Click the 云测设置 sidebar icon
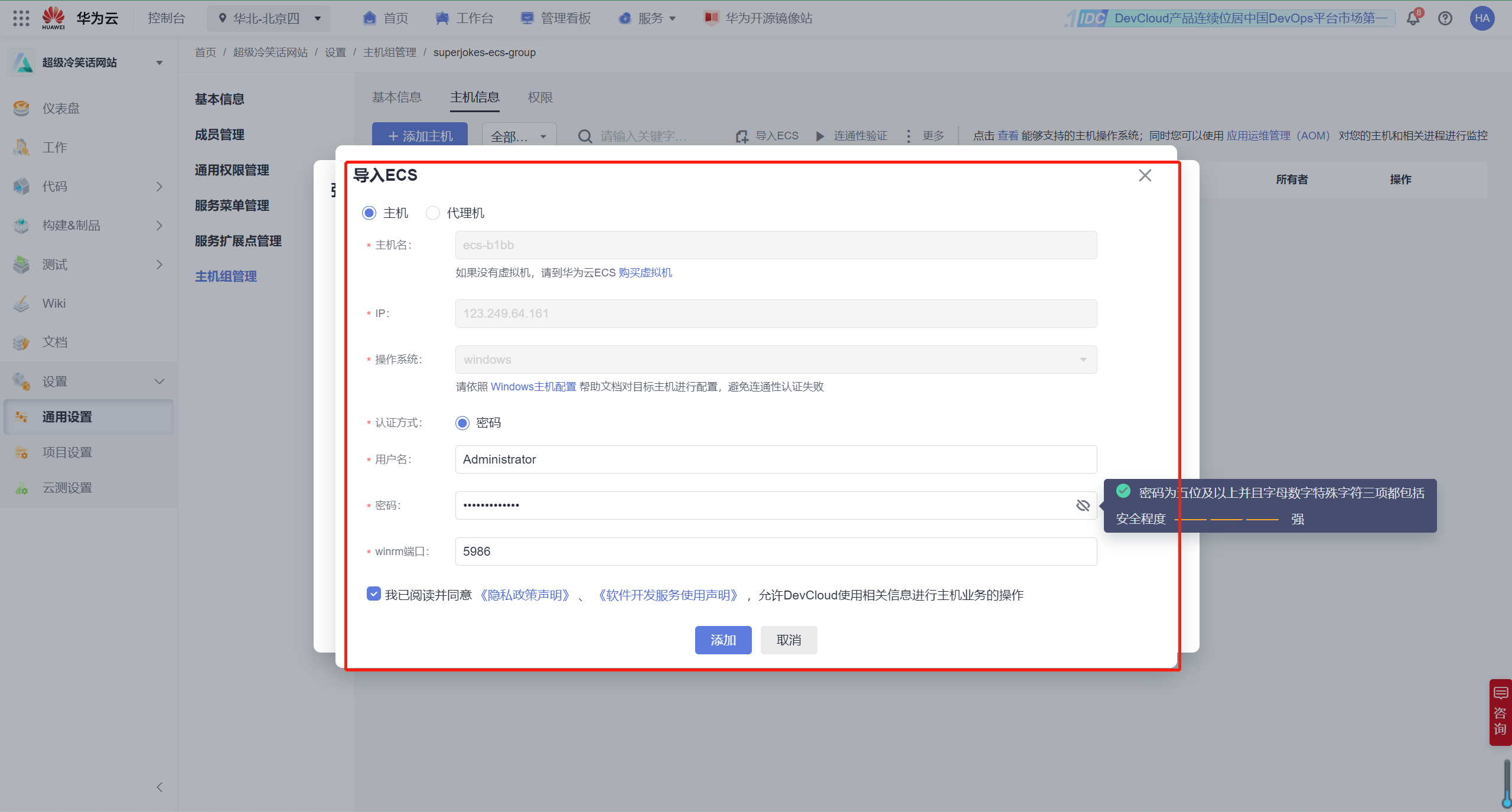Viewport: 1512px width, 812px height. coord(21,488)
